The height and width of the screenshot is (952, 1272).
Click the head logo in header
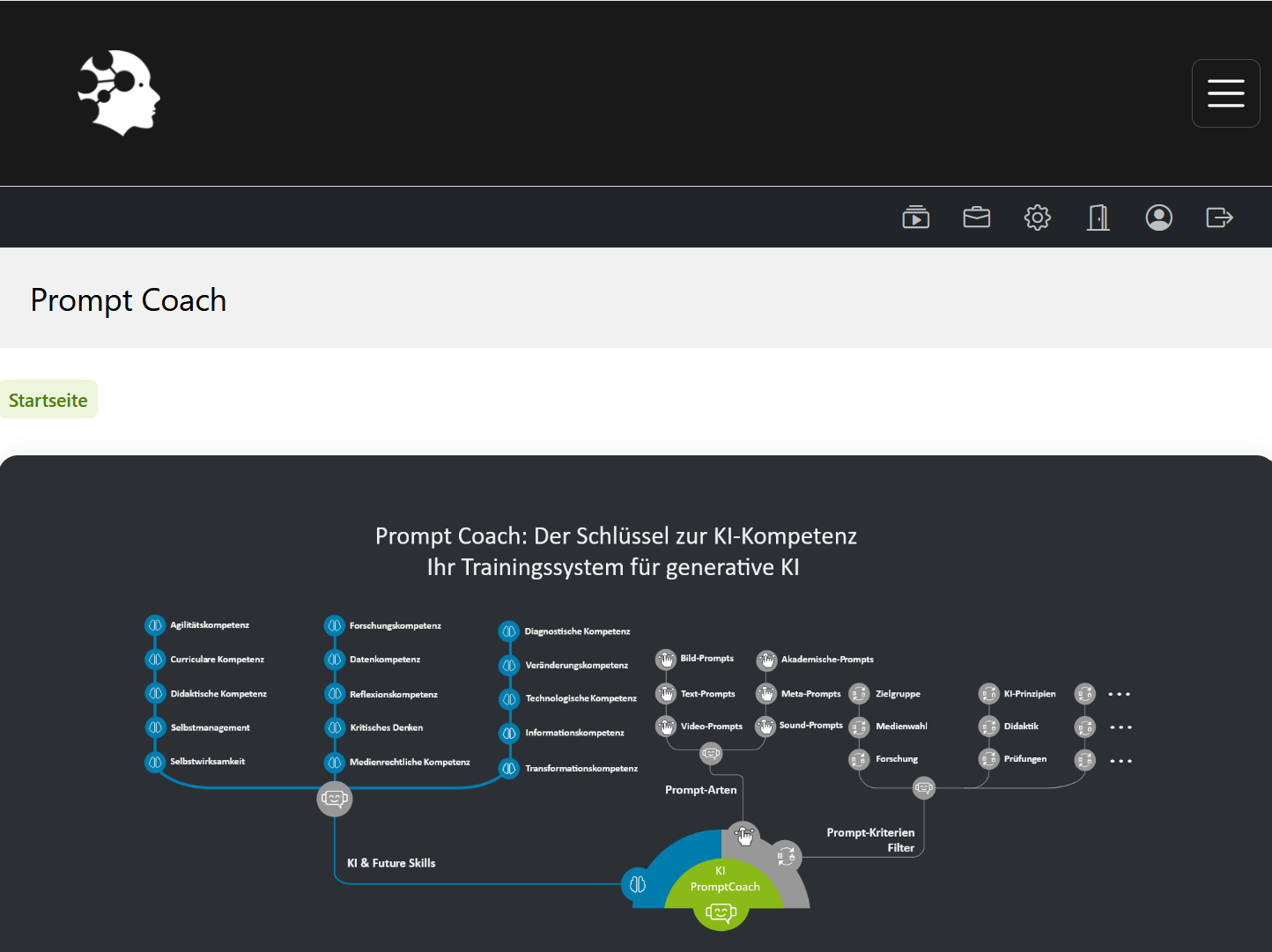tap(119, 92)
